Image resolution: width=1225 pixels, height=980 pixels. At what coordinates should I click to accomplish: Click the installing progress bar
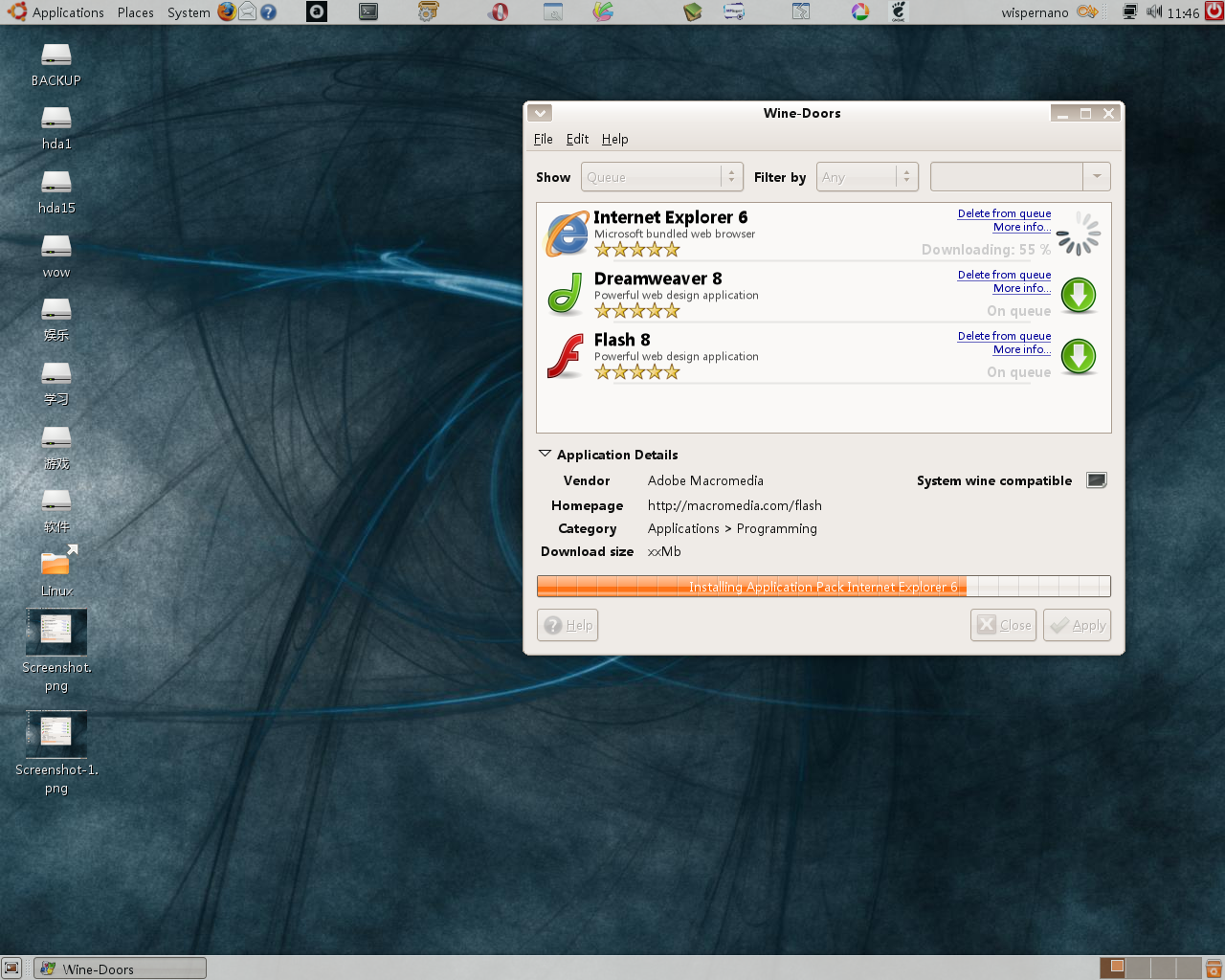click(823, 586)
